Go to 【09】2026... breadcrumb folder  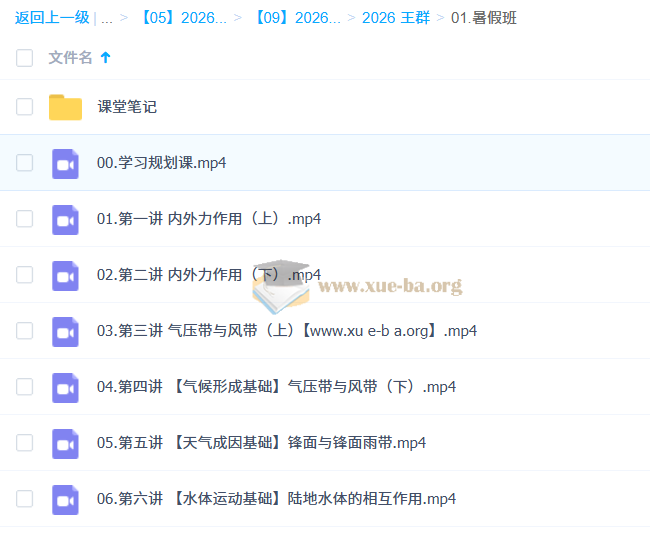(x=297, y=18)
